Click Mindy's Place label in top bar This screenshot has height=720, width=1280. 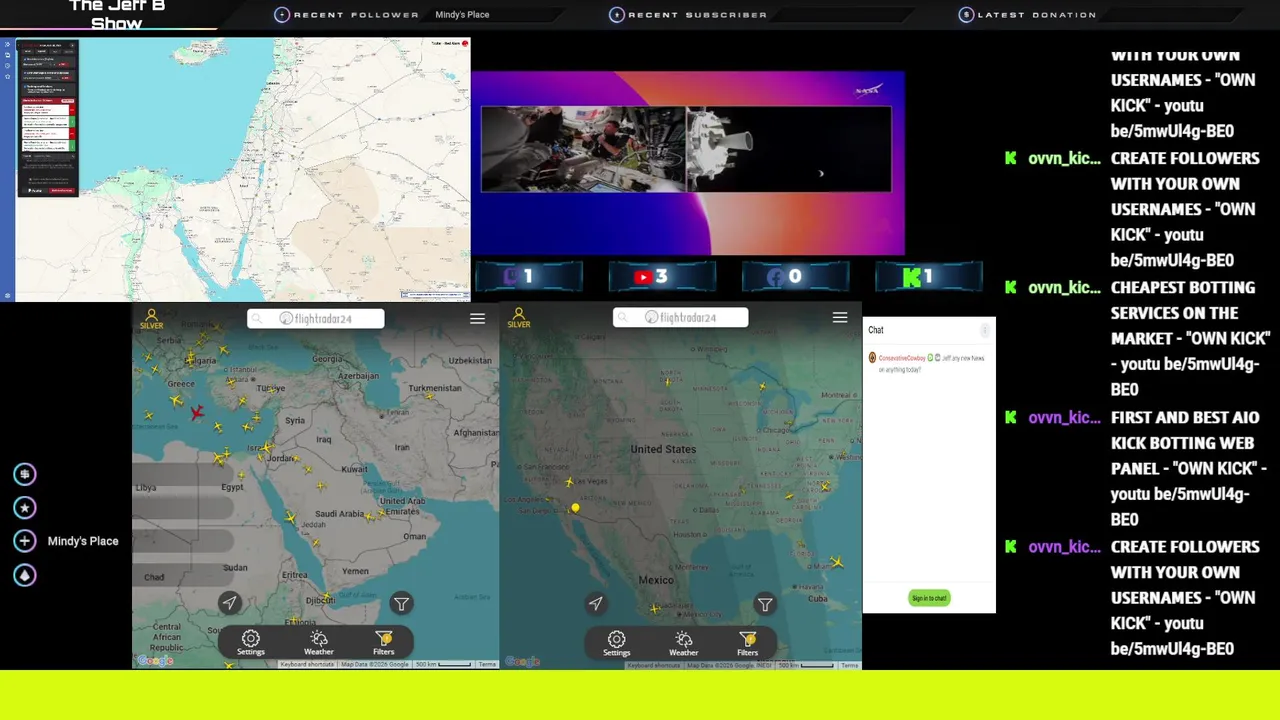click(x=462, y=15)
